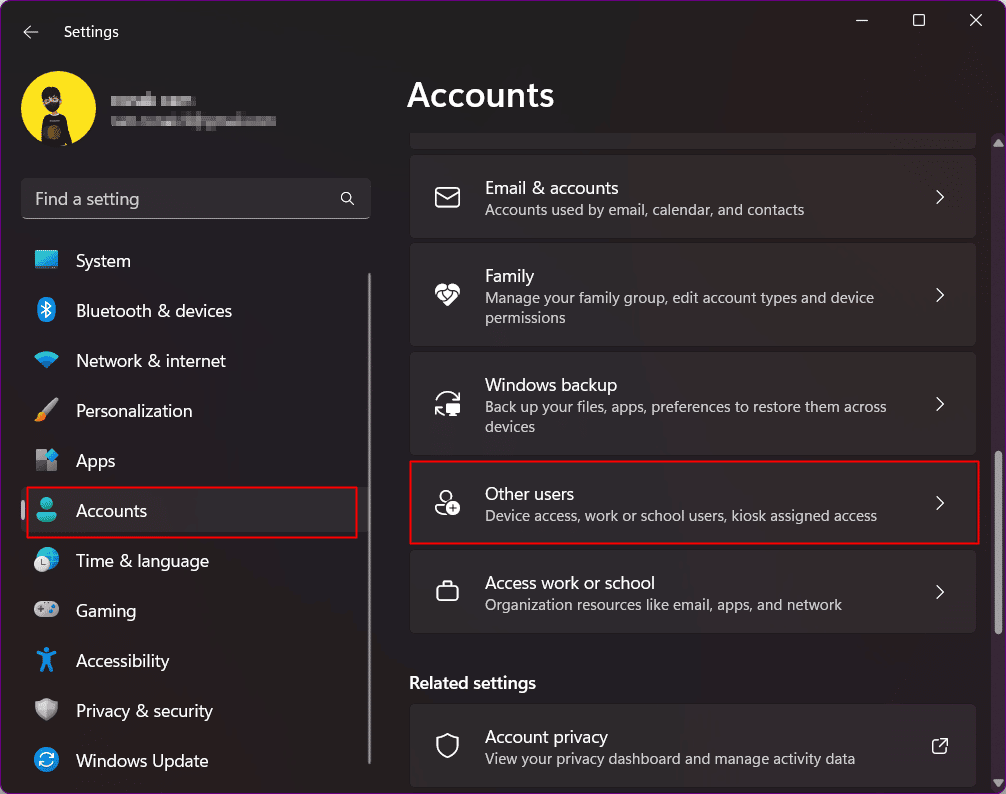
Task: Click the System monitor icon
Action: click(x=46, y=260)
